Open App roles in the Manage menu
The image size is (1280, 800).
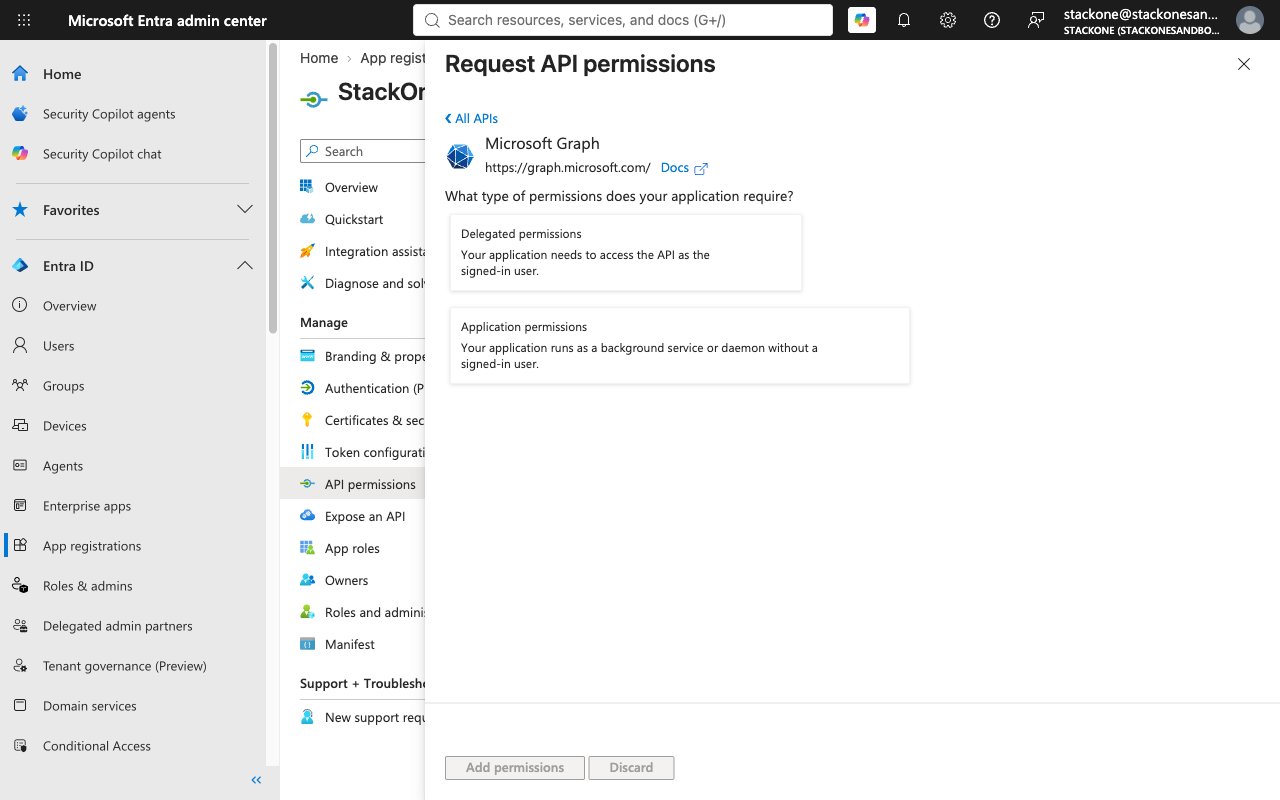352,548
